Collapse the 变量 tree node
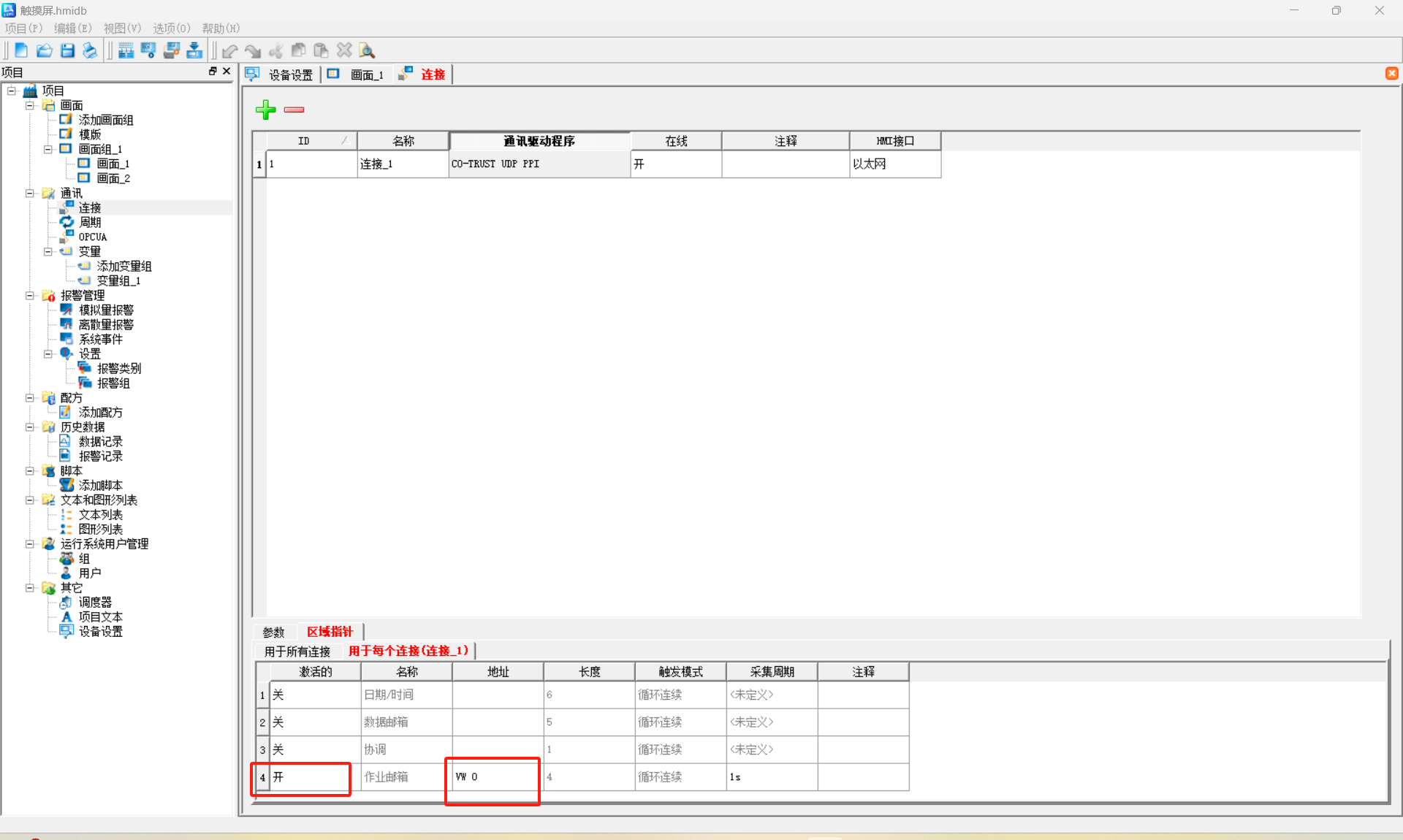1403x840 pixels. (x=48, y=251)
